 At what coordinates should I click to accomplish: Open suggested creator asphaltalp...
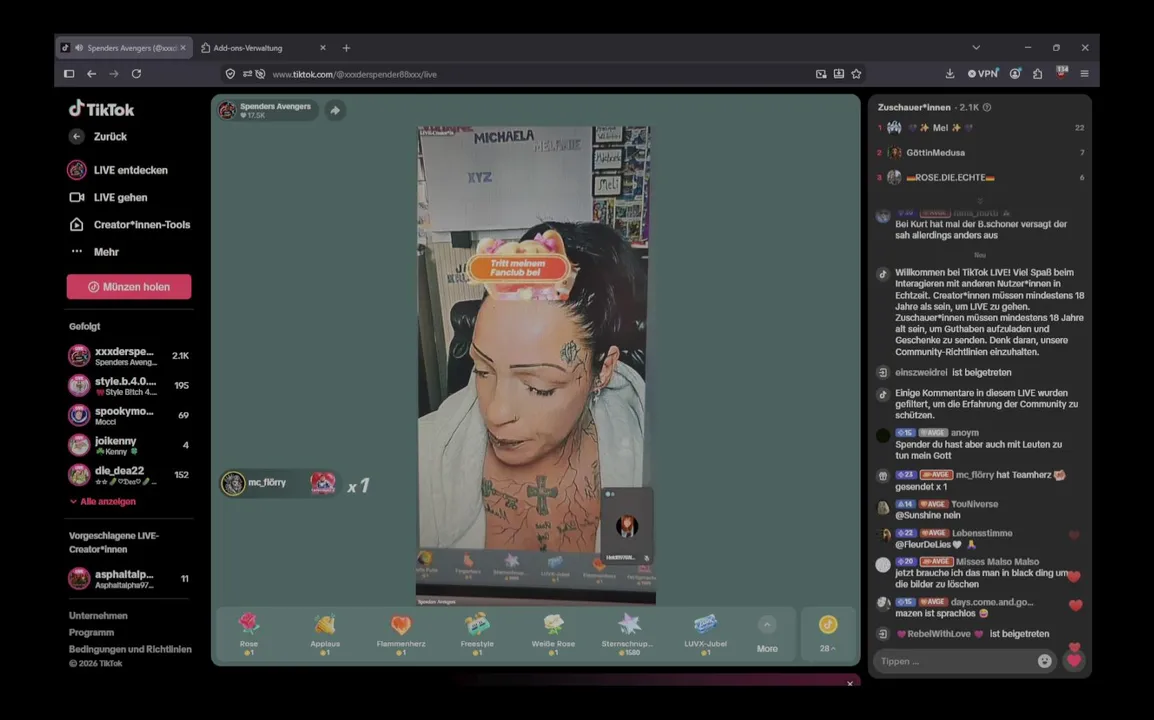pos(129,579)
